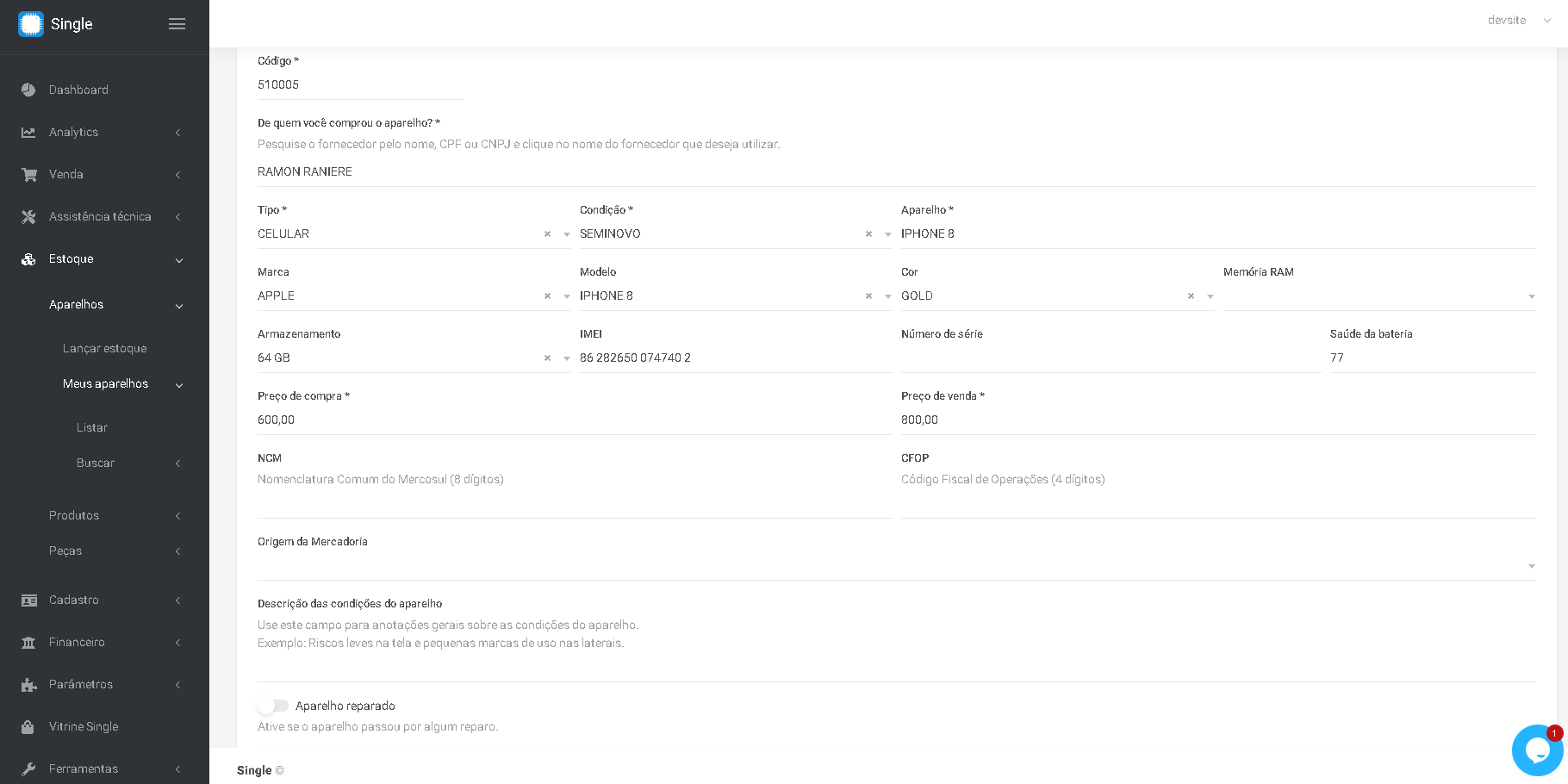Screen dimensions: 1568x784
Task: Clear the CELULAR Tipo selection
Action: 547,234
